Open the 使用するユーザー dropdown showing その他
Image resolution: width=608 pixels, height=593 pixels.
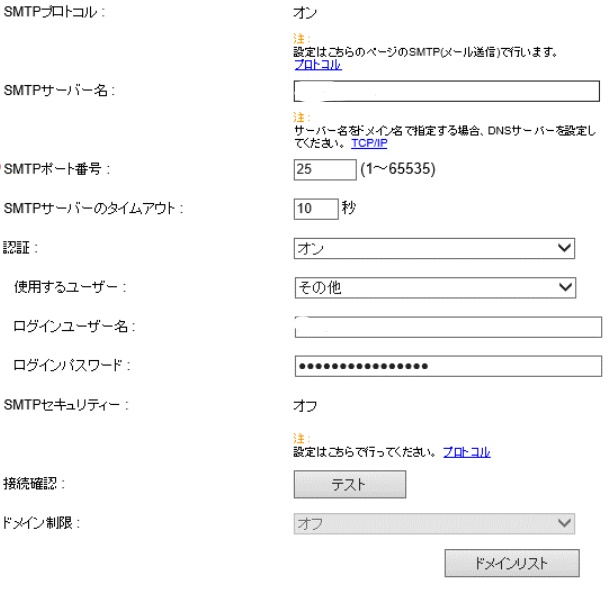(435, 288)
